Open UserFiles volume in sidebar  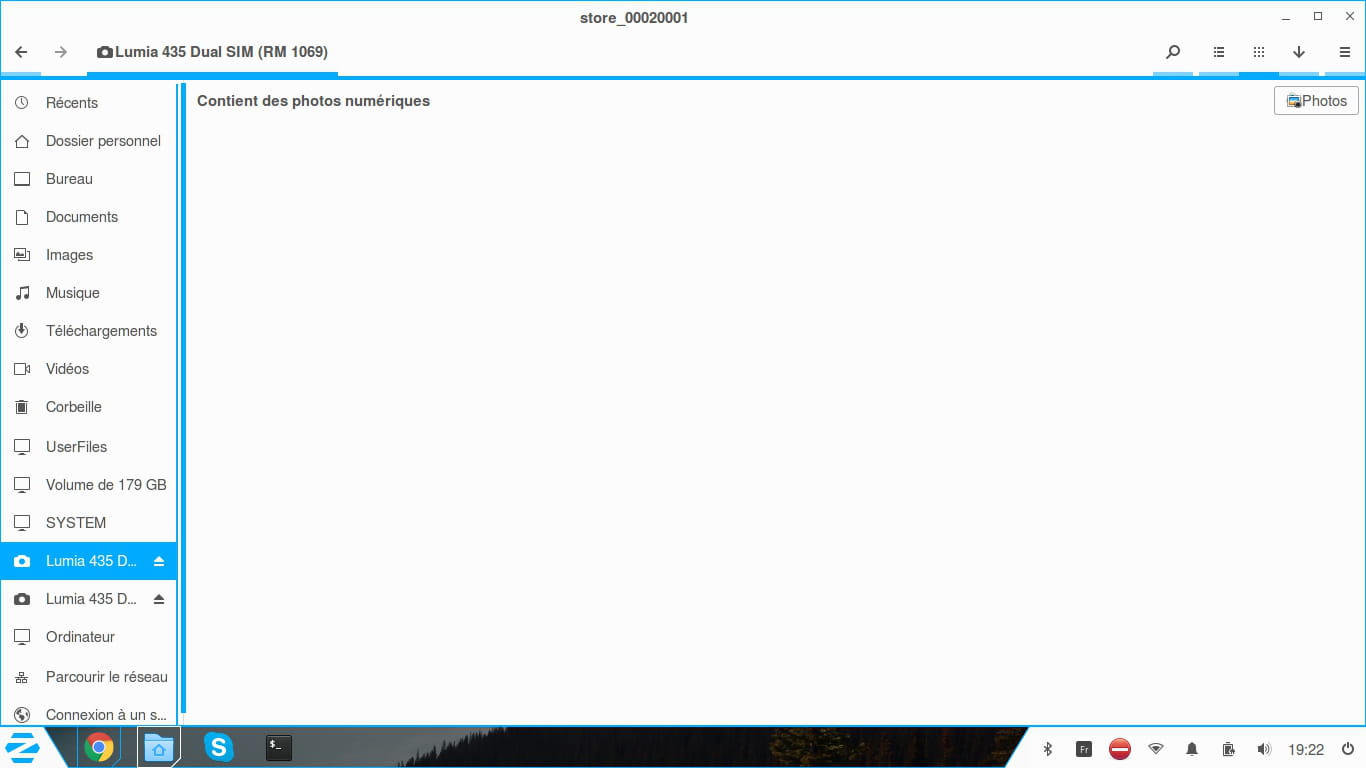88,447
